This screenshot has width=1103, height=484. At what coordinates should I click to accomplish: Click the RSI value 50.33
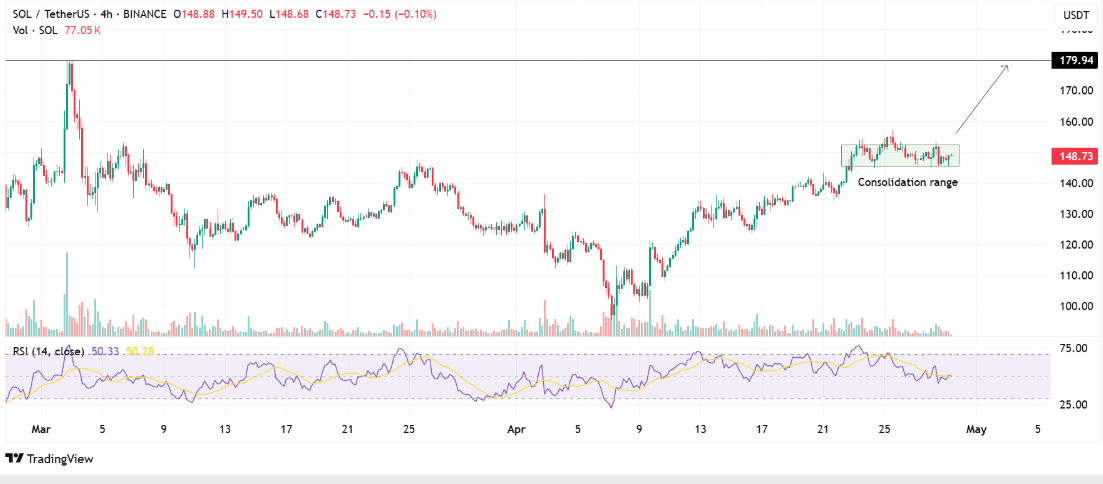[x=105, y=350]
